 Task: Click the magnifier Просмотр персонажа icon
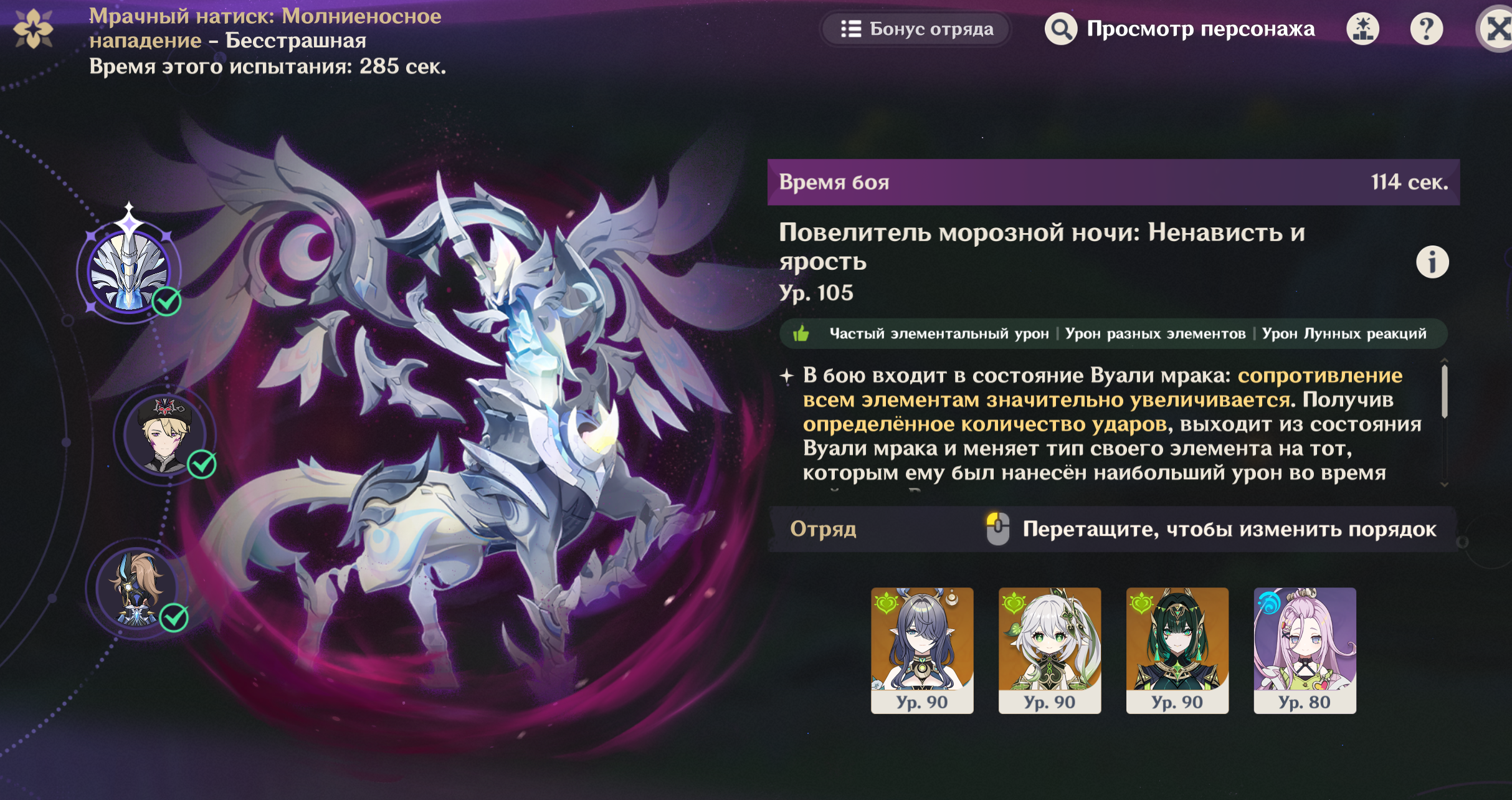coord(1060,29)
